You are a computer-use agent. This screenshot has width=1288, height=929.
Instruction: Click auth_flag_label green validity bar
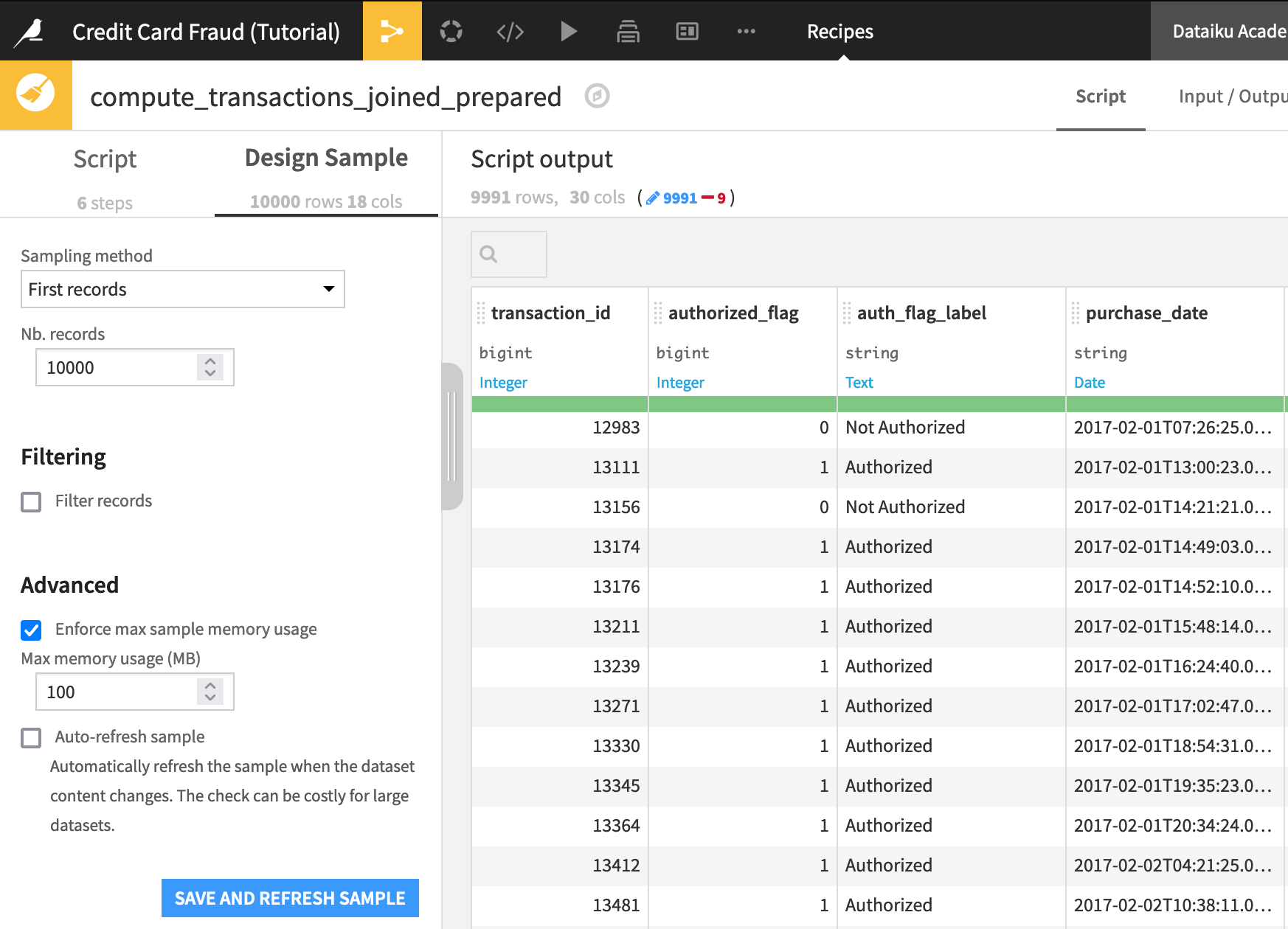click(x=952, y=404)
